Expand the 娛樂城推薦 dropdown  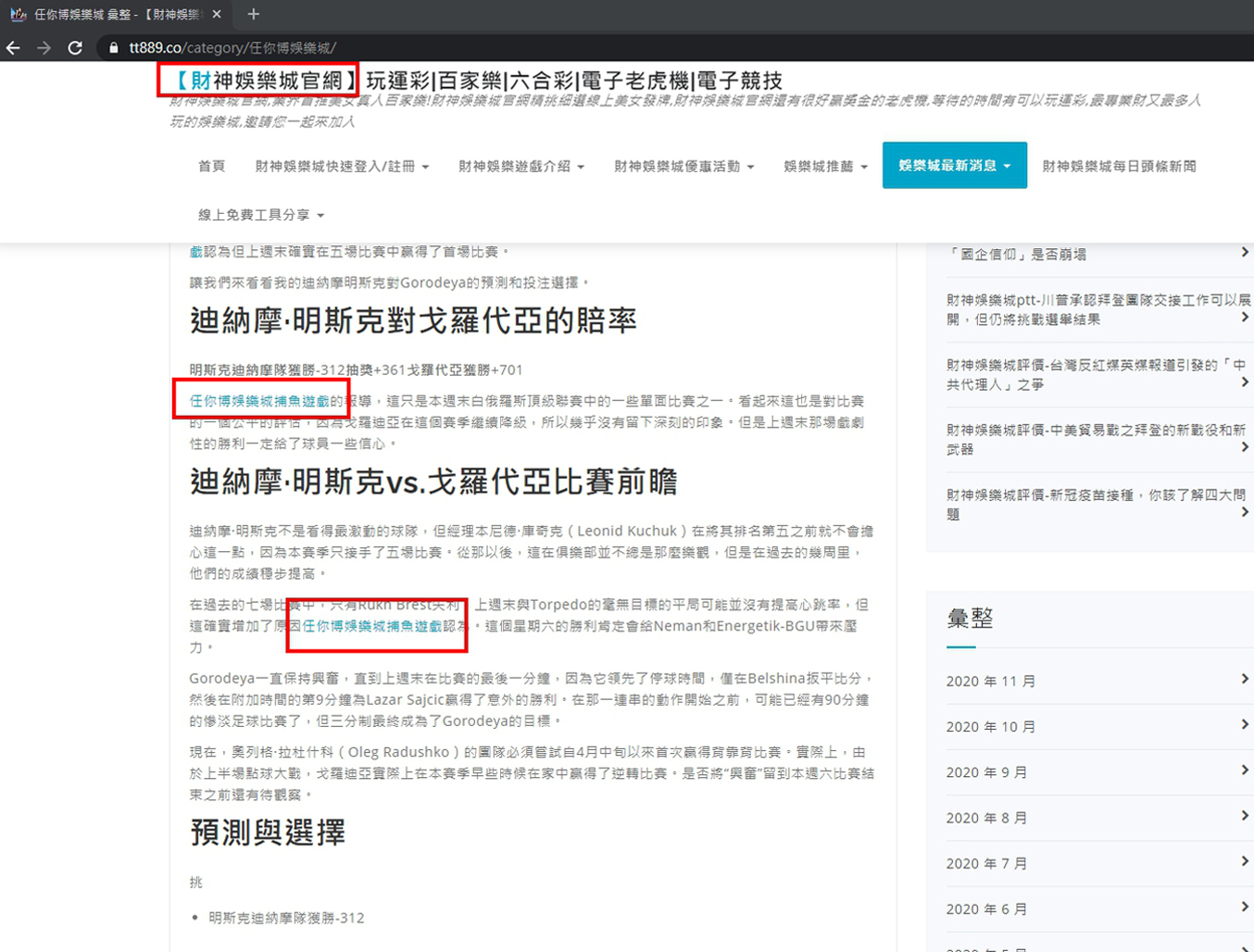coord(822,166)
